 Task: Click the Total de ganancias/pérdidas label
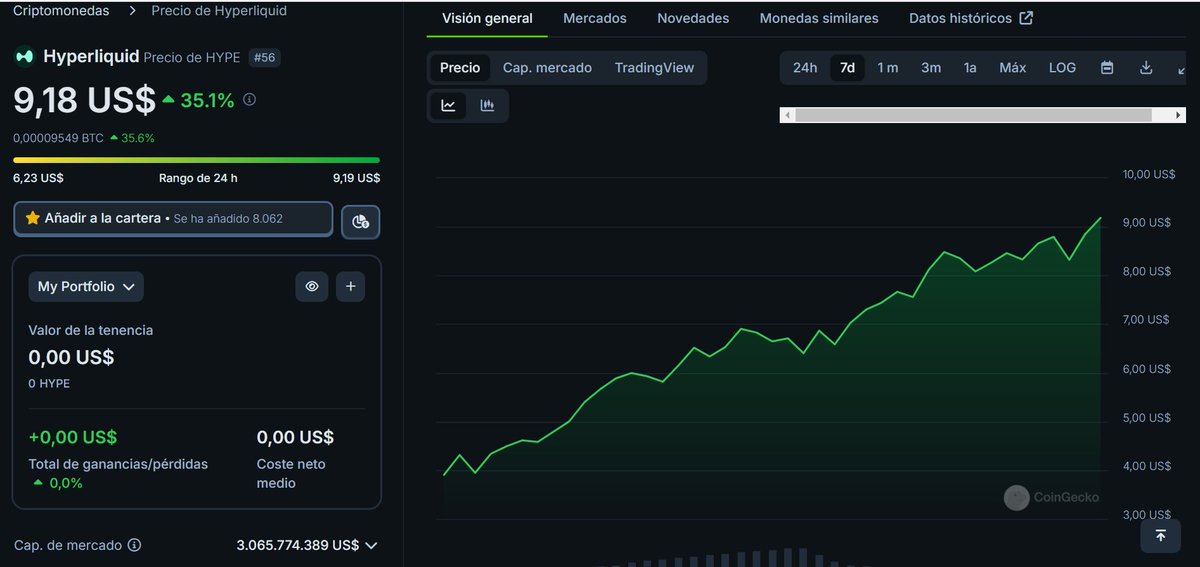click(118, 464)
